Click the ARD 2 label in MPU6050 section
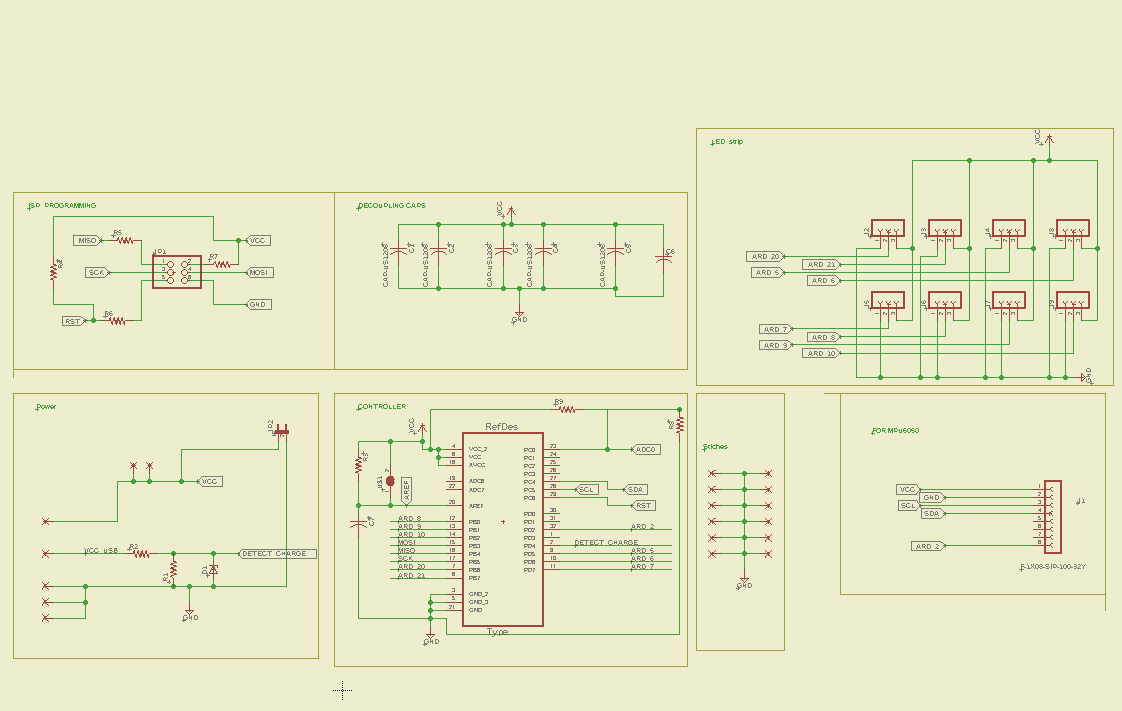Viewport: 1122px width, 711px height. (928, 546)
